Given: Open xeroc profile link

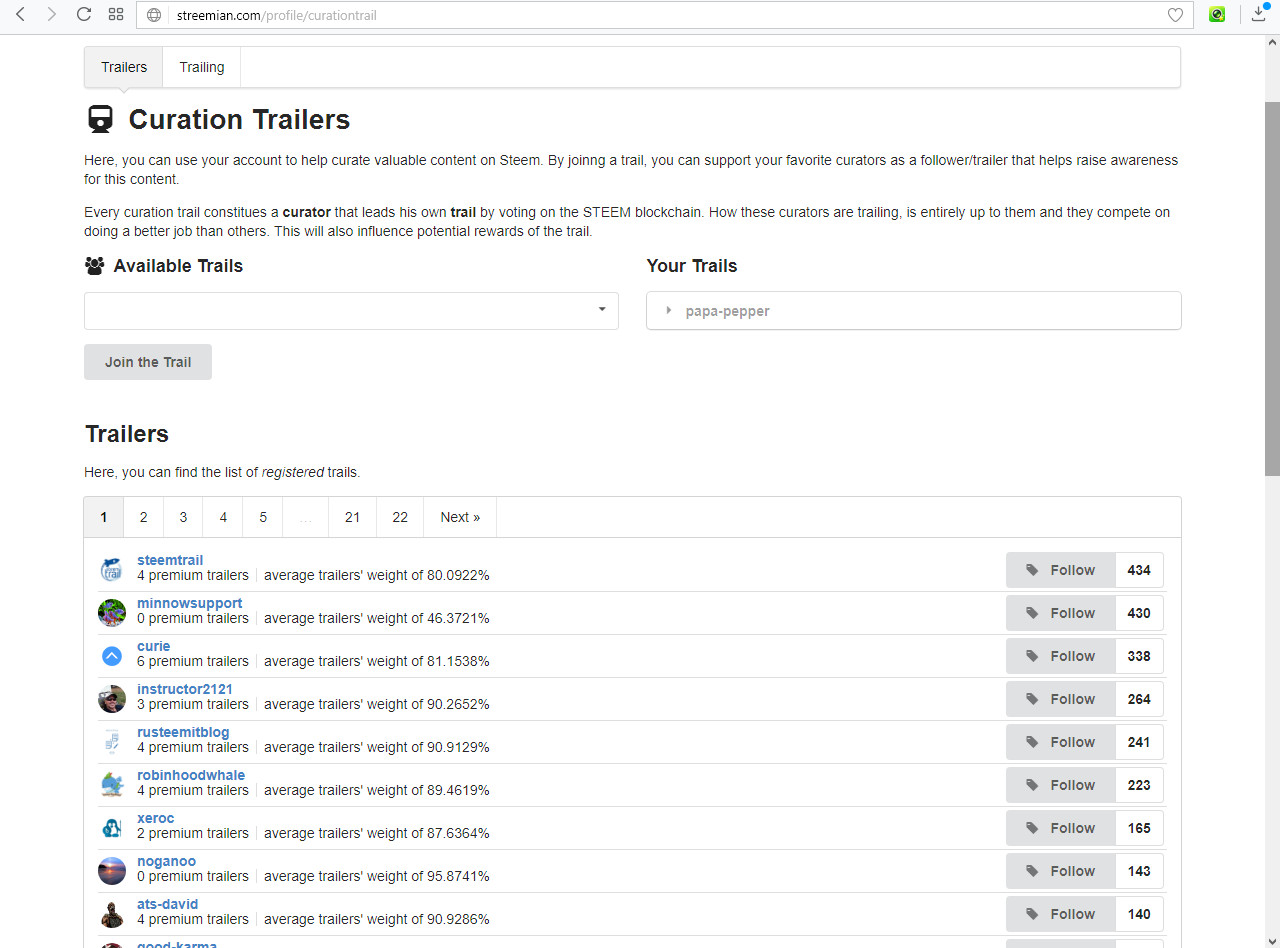Looking at the screenshot, I should pyautogui.click(x=156, y=818).
